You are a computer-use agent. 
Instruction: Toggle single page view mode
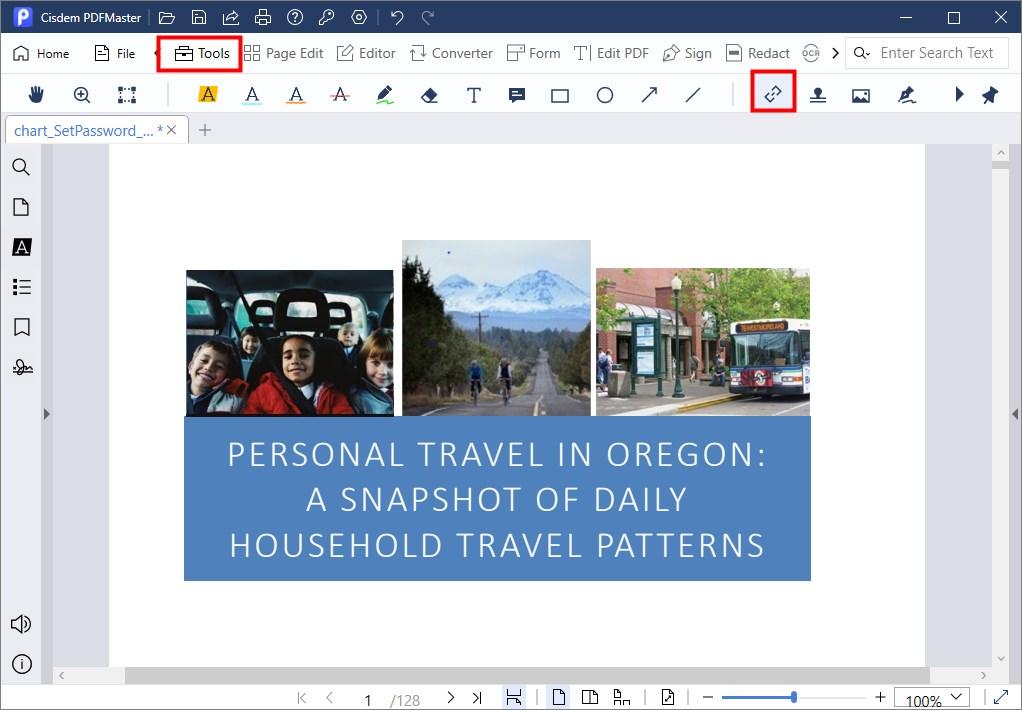click(559, 697)
